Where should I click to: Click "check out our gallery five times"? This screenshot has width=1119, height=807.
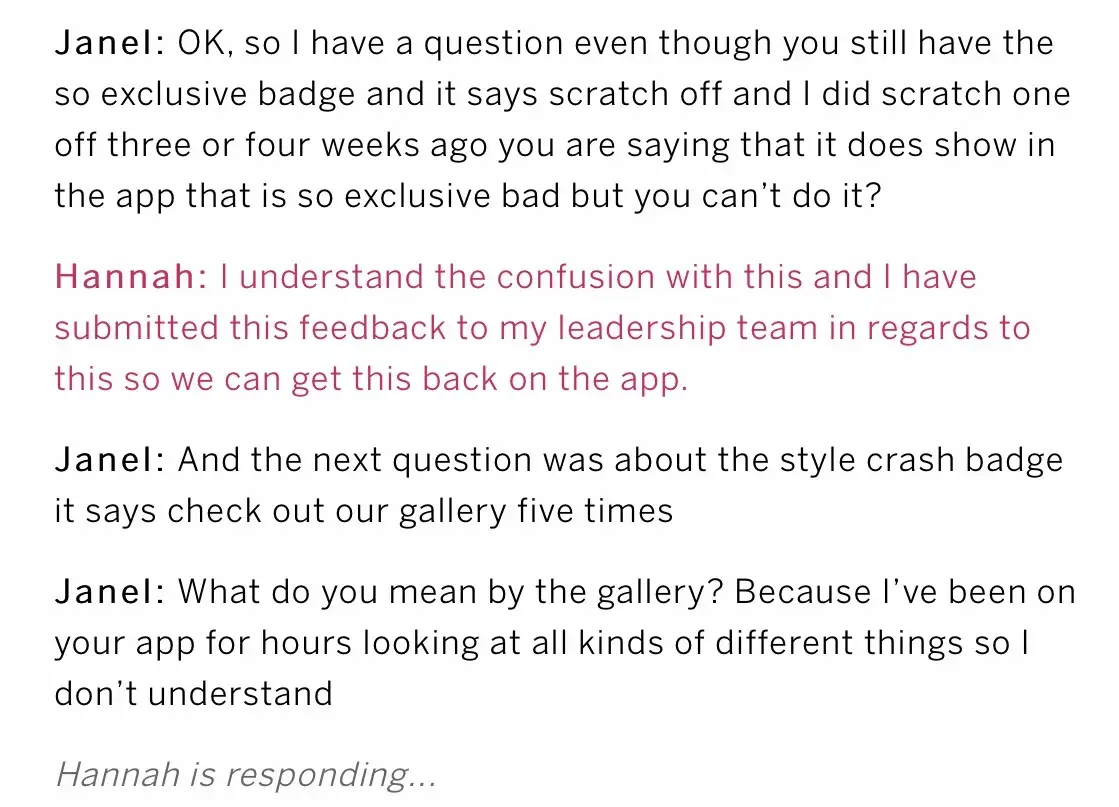coord(420,511)
